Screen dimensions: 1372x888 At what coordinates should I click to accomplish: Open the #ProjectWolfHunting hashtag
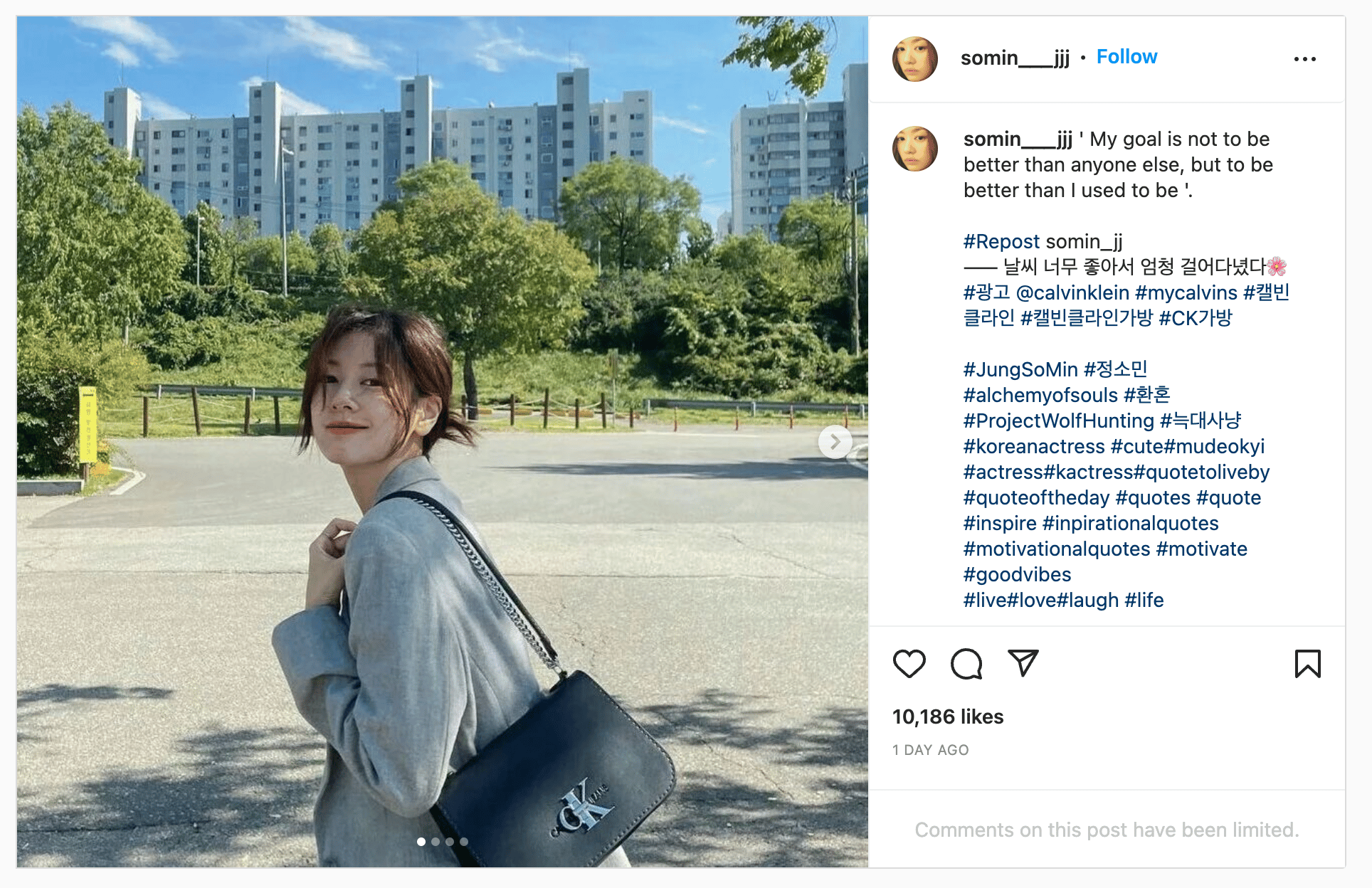tap(1058, 421)
